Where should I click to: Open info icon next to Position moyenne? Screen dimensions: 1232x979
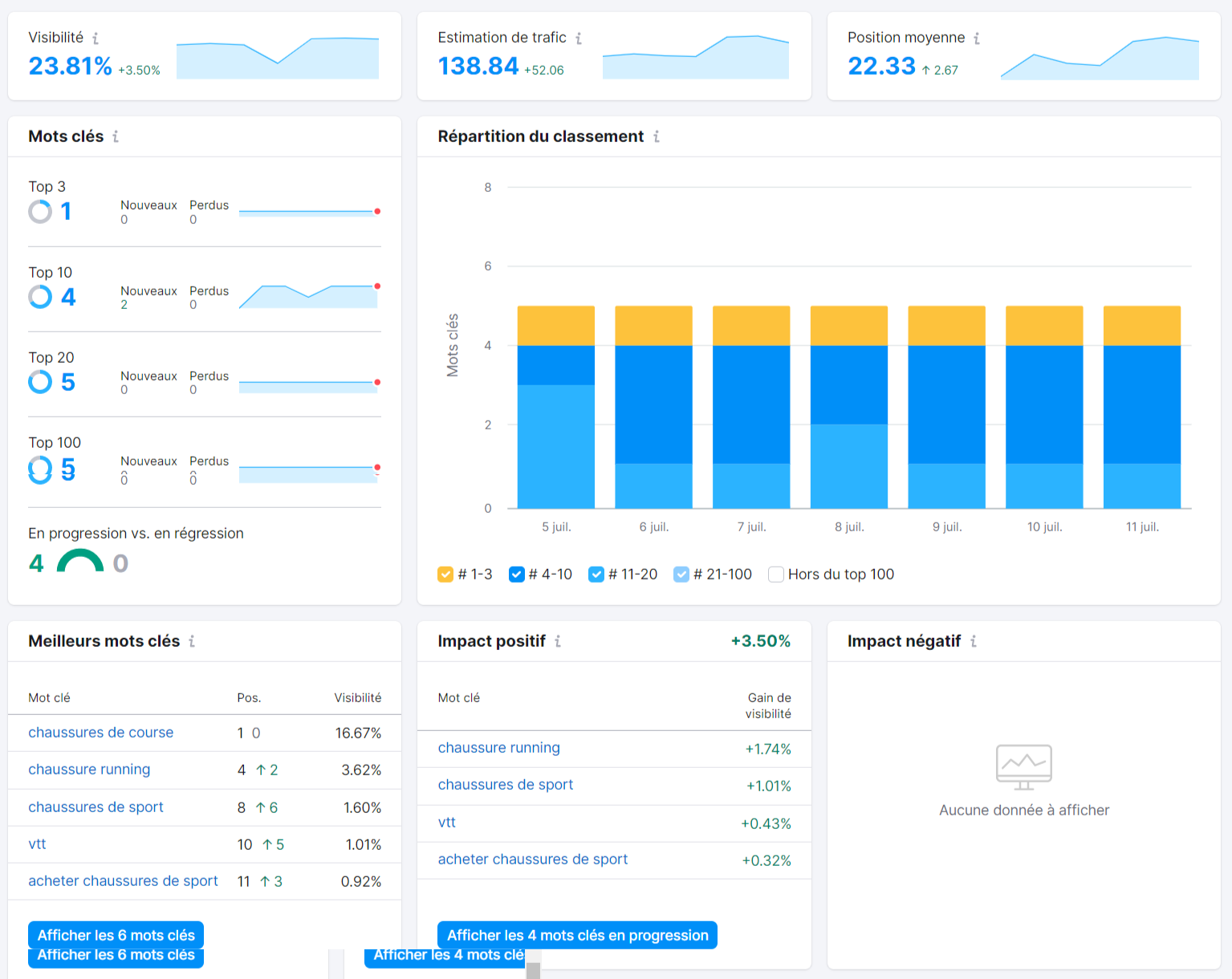(x=977, y=38)
